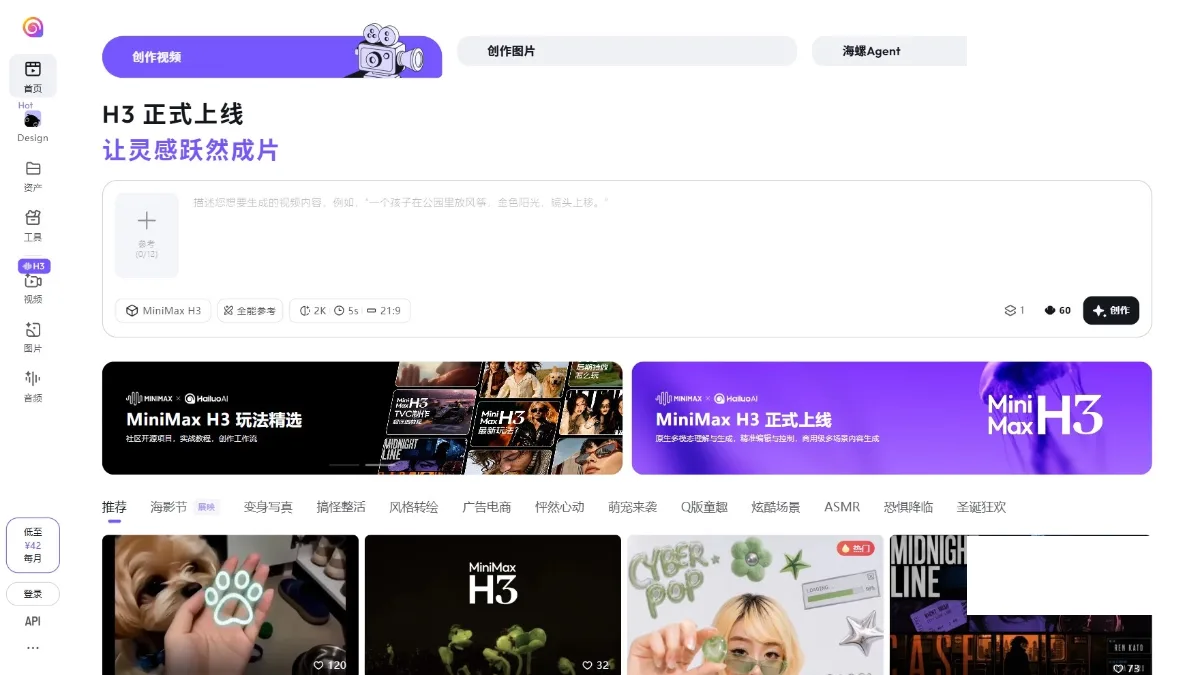1200x675 pixels.
Task: Open the 21:9 aspect ratio setting
Action: pyautogui.click(x=383, y=311)
